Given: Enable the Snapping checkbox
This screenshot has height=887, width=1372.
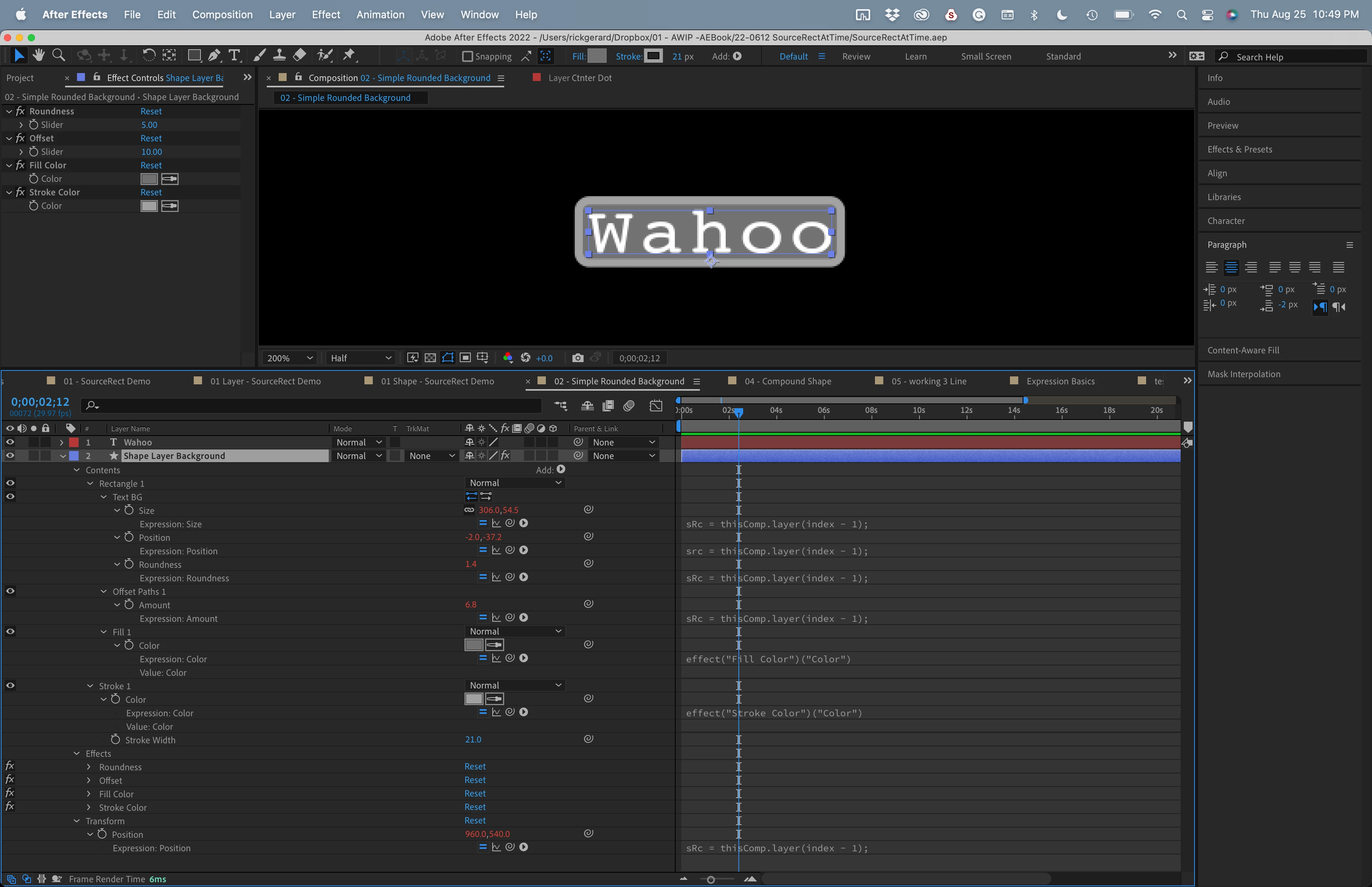Looking at the screenshot, I should [468, 56].
